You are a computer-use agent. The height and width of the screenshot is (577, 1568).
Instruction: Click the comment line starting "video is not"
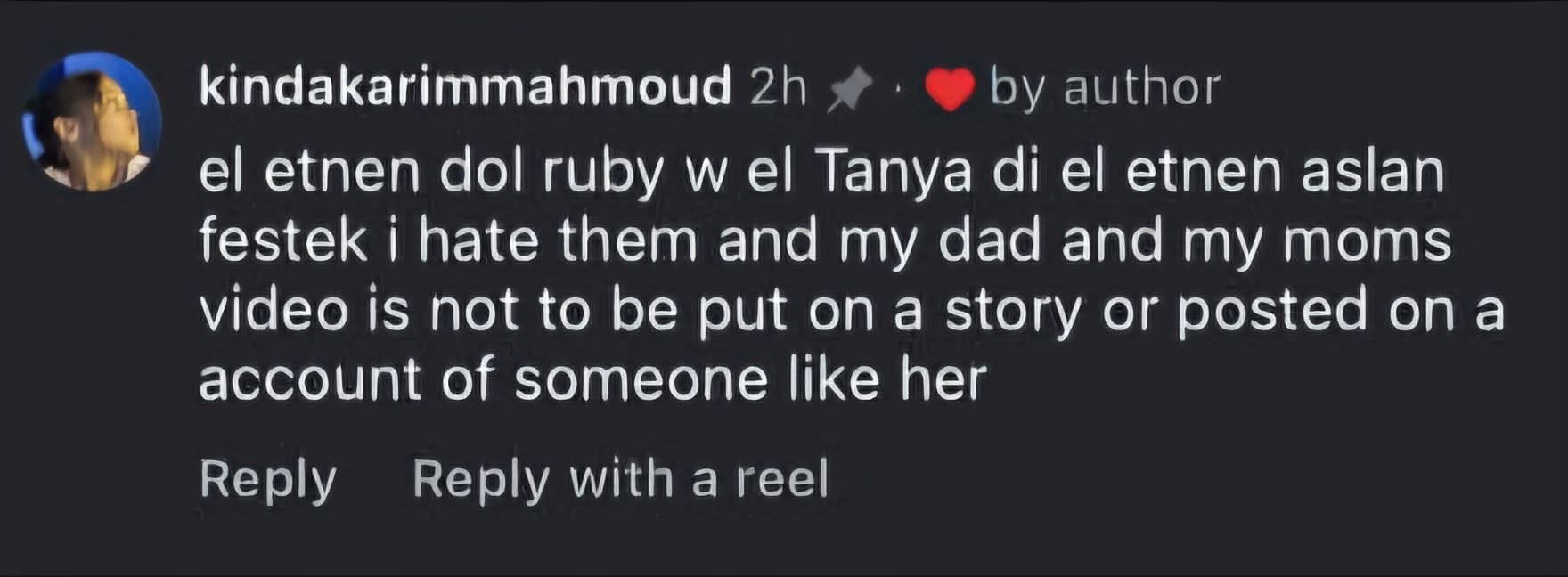click(851, 311)
